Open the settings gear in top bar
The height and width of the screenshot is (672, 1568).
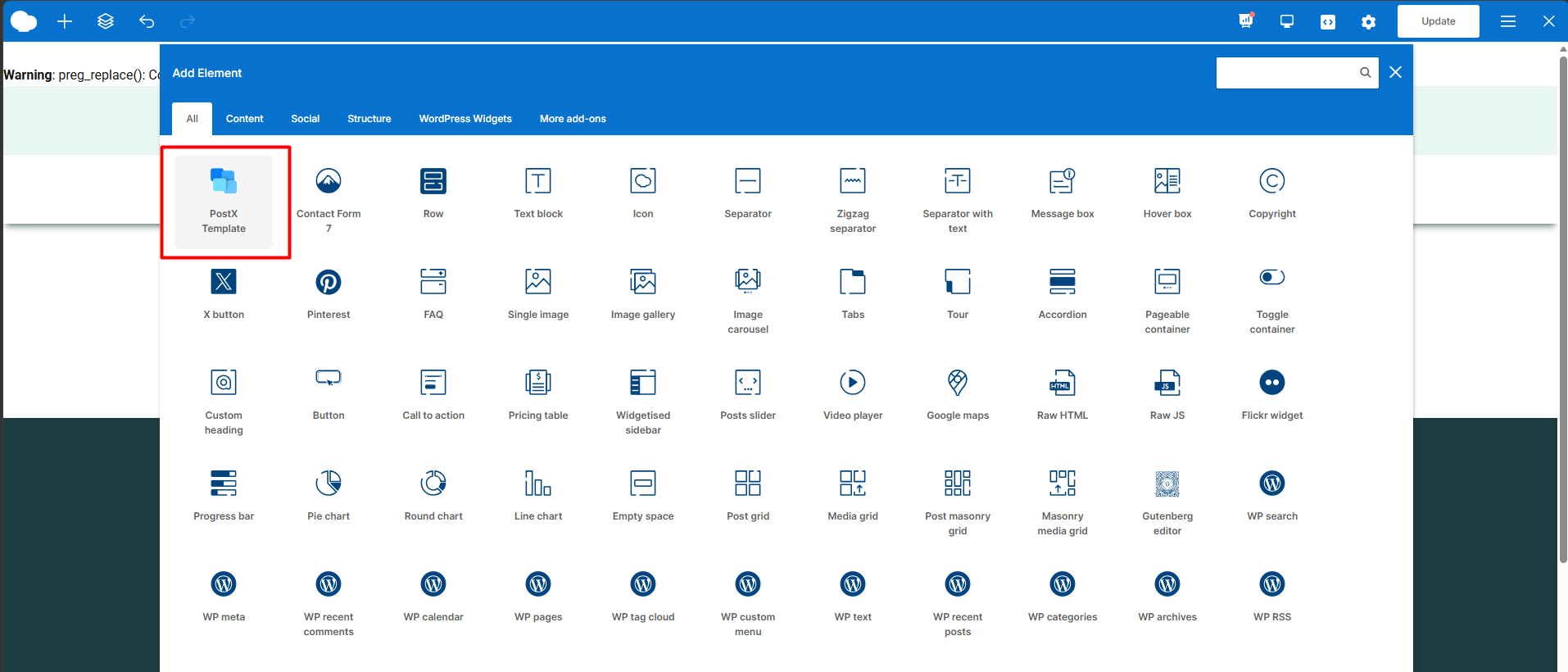(1369, 22)
